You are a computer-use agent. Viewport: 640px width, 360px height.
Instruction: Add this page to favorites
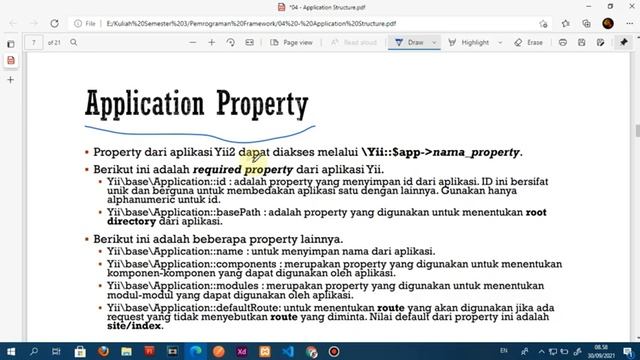click(543, 24)
